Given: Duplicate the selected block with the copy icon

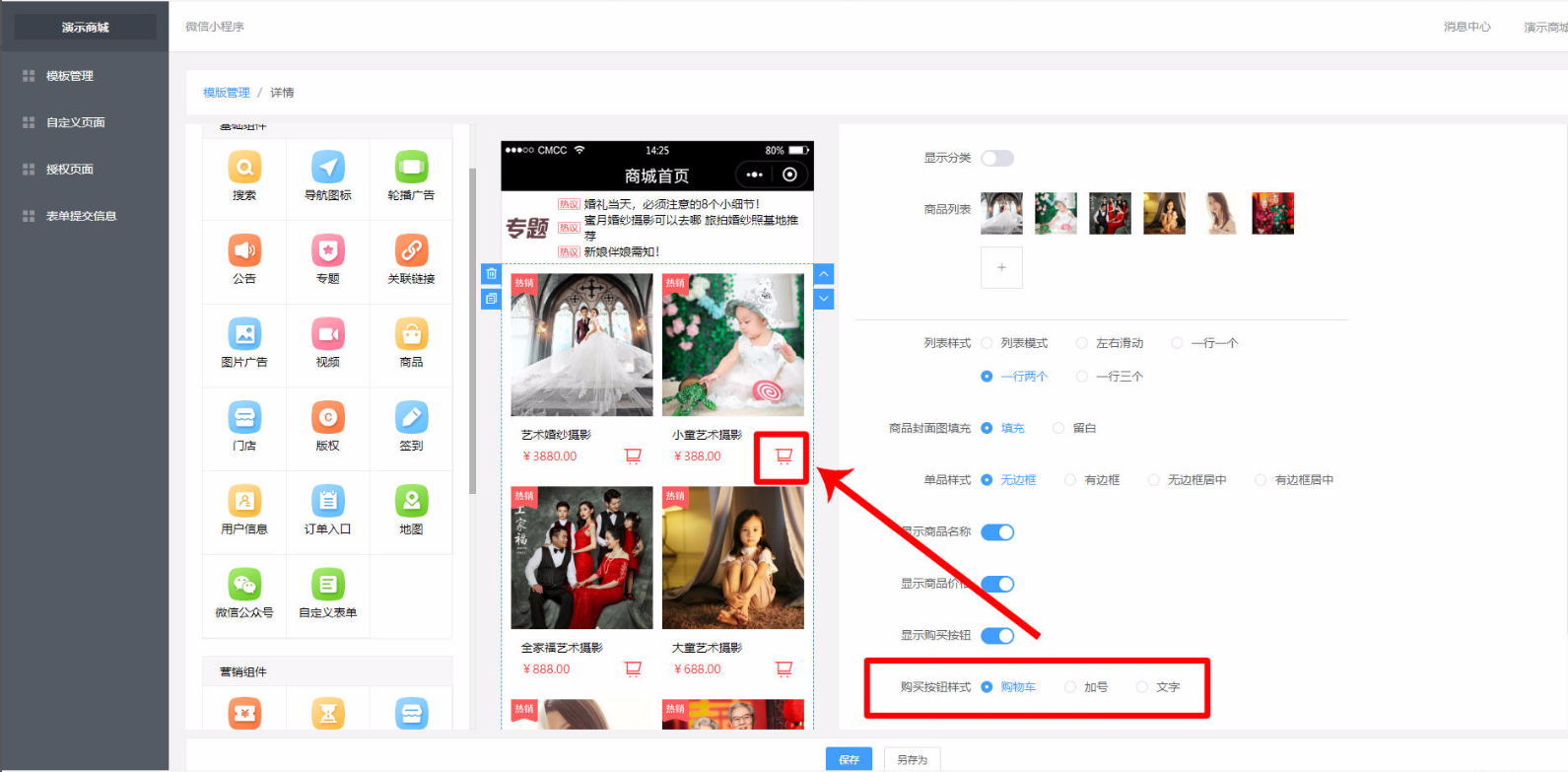Looking at the screenshot, I should pos(491,299).
